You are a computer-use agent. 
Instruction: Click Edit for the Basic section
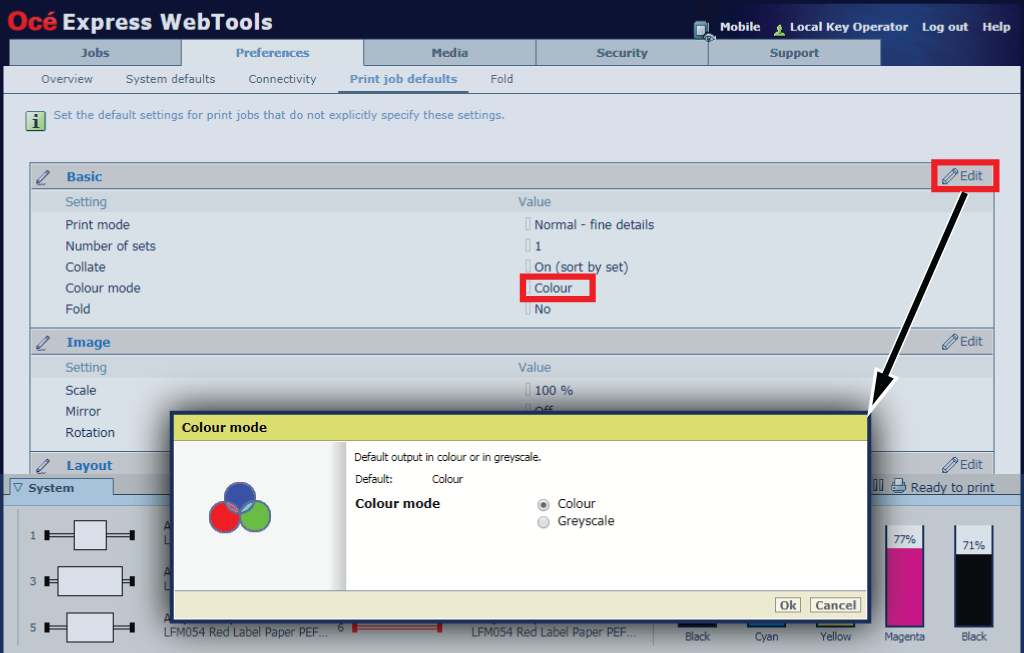[x=963, y=176]
